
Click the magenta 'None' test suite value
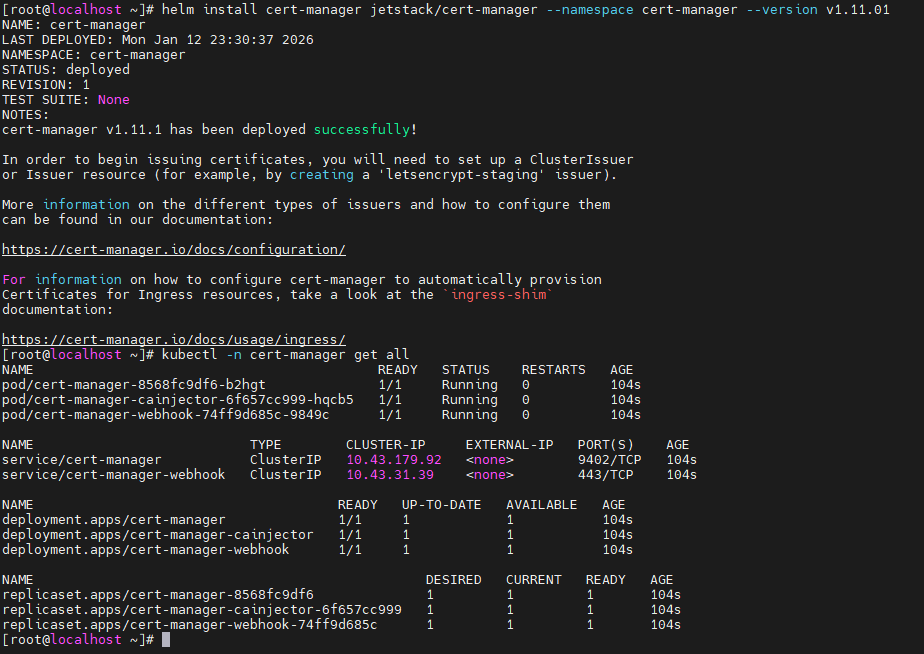point(113,99)
